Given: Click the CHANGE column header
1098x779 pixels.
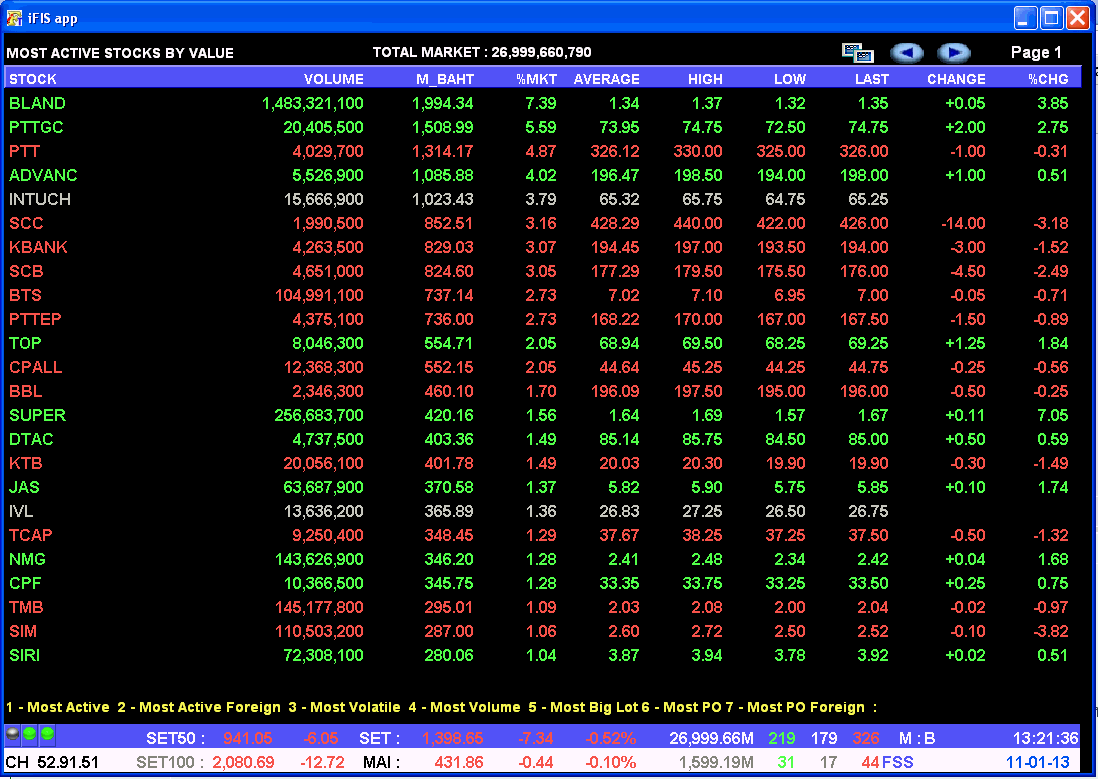Looking at the screenshot, I should (x=957, y=79).
